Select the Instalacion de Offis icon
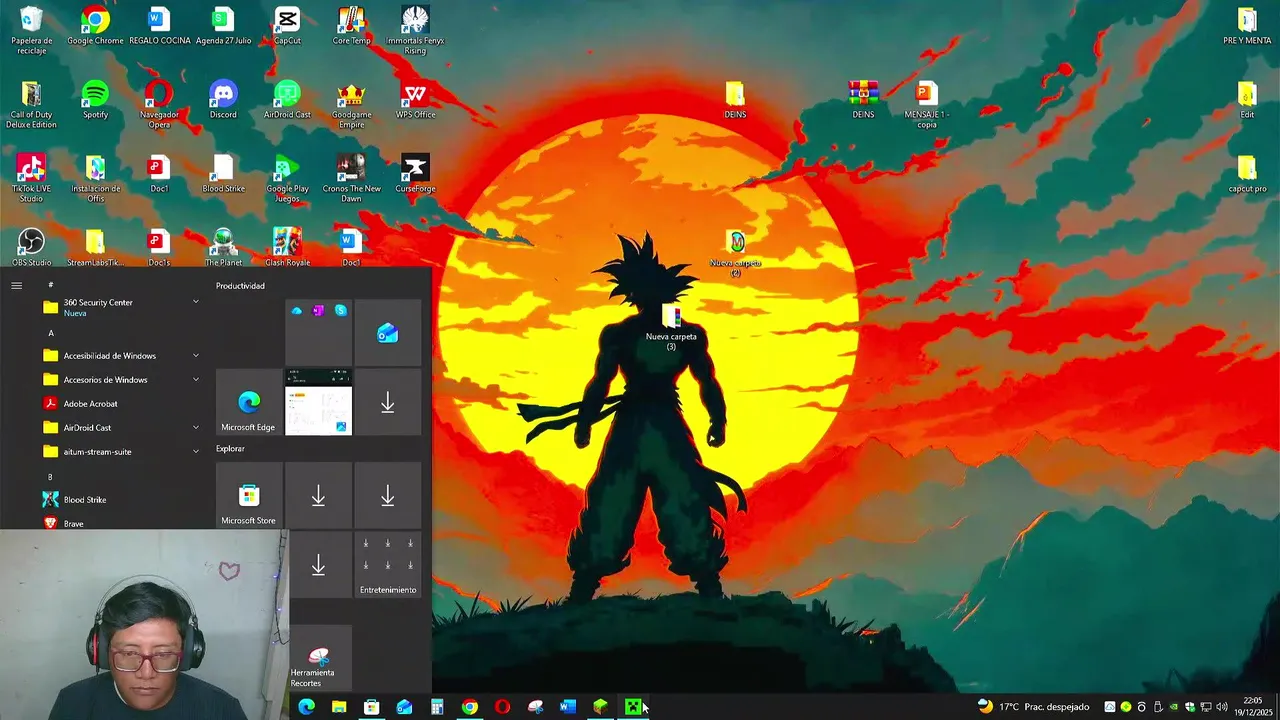The width and height of the screenshot is (1280, 720). coord(95,179)
